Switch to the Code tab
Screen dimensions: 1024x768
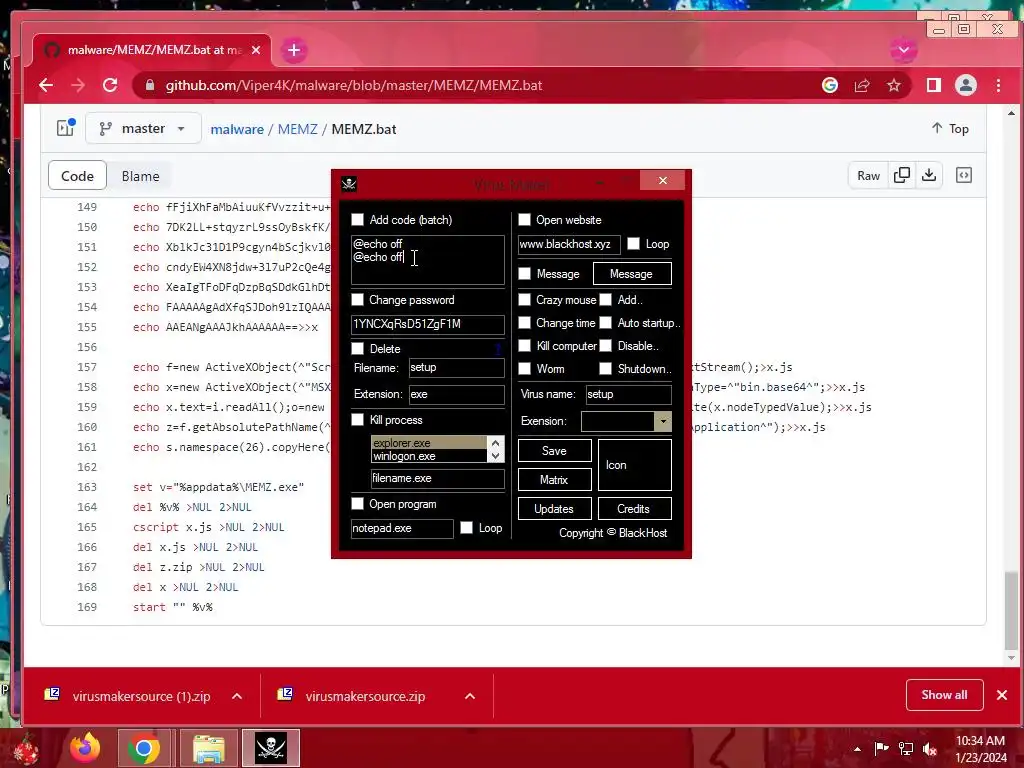pos(77,176)
